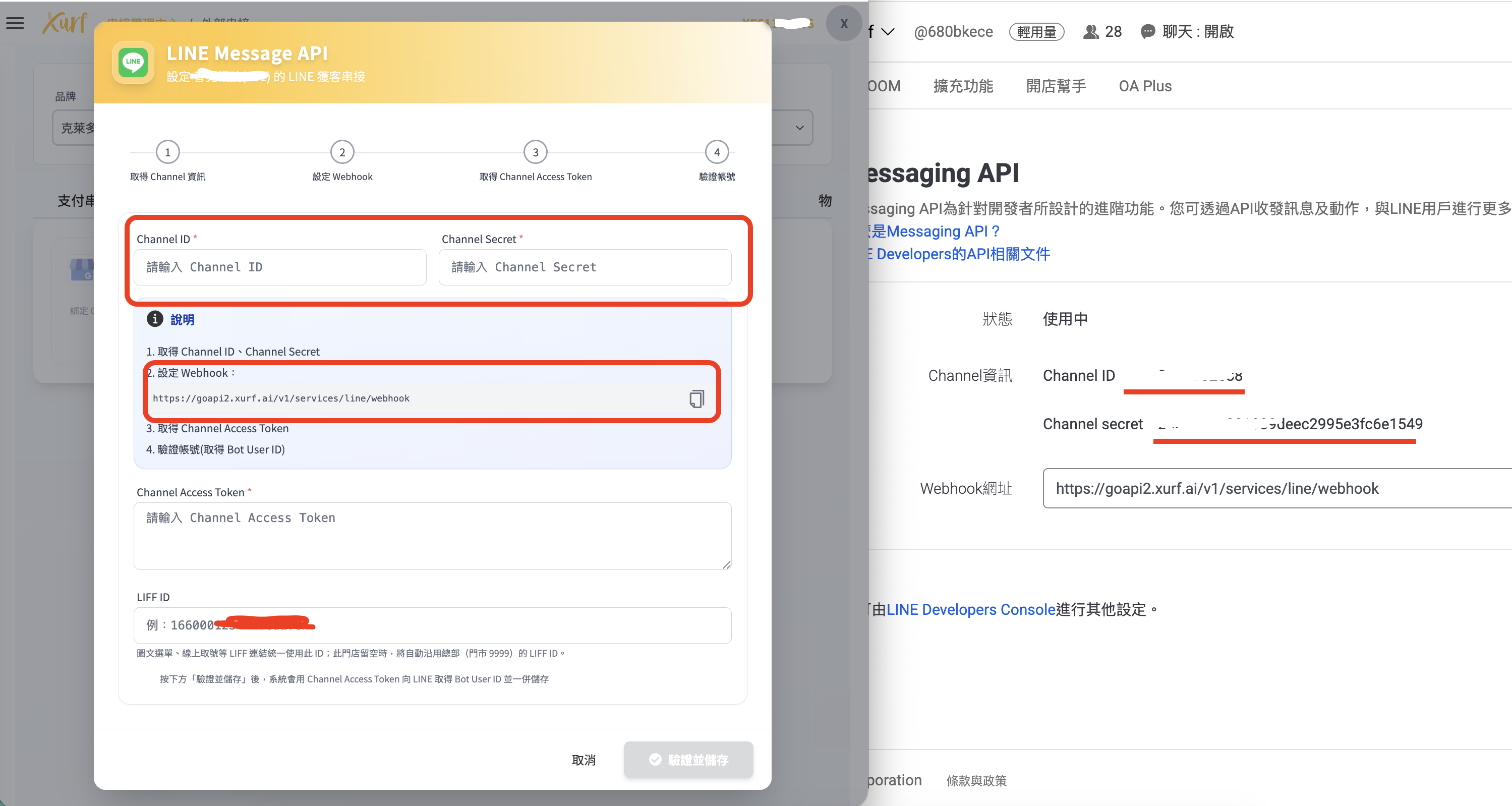This screenshot has width=1512, height=806.
Task: Click the webhook URL text in instructions
Action: (x=281, y=398)
